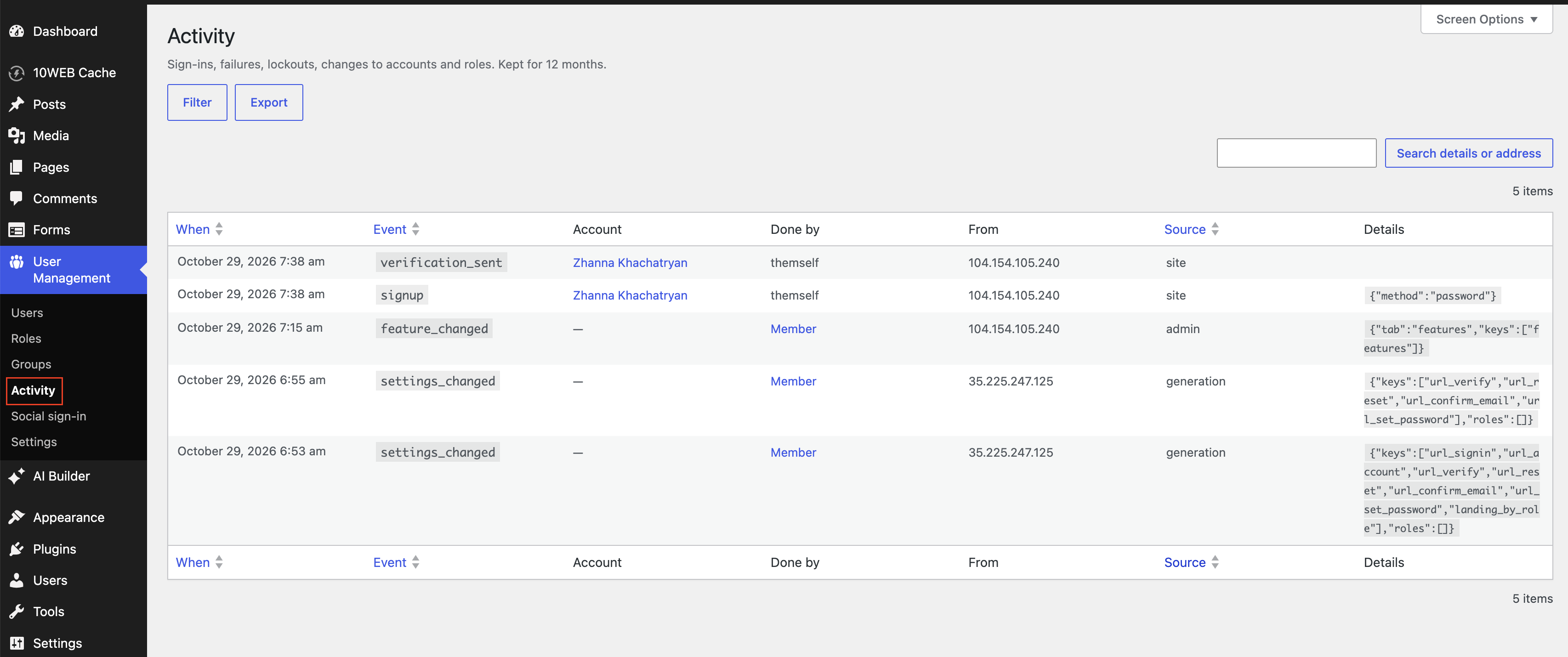Viewport: 1568px width, 657px height.
Task: Click the Event column header link
Action: 390,229
